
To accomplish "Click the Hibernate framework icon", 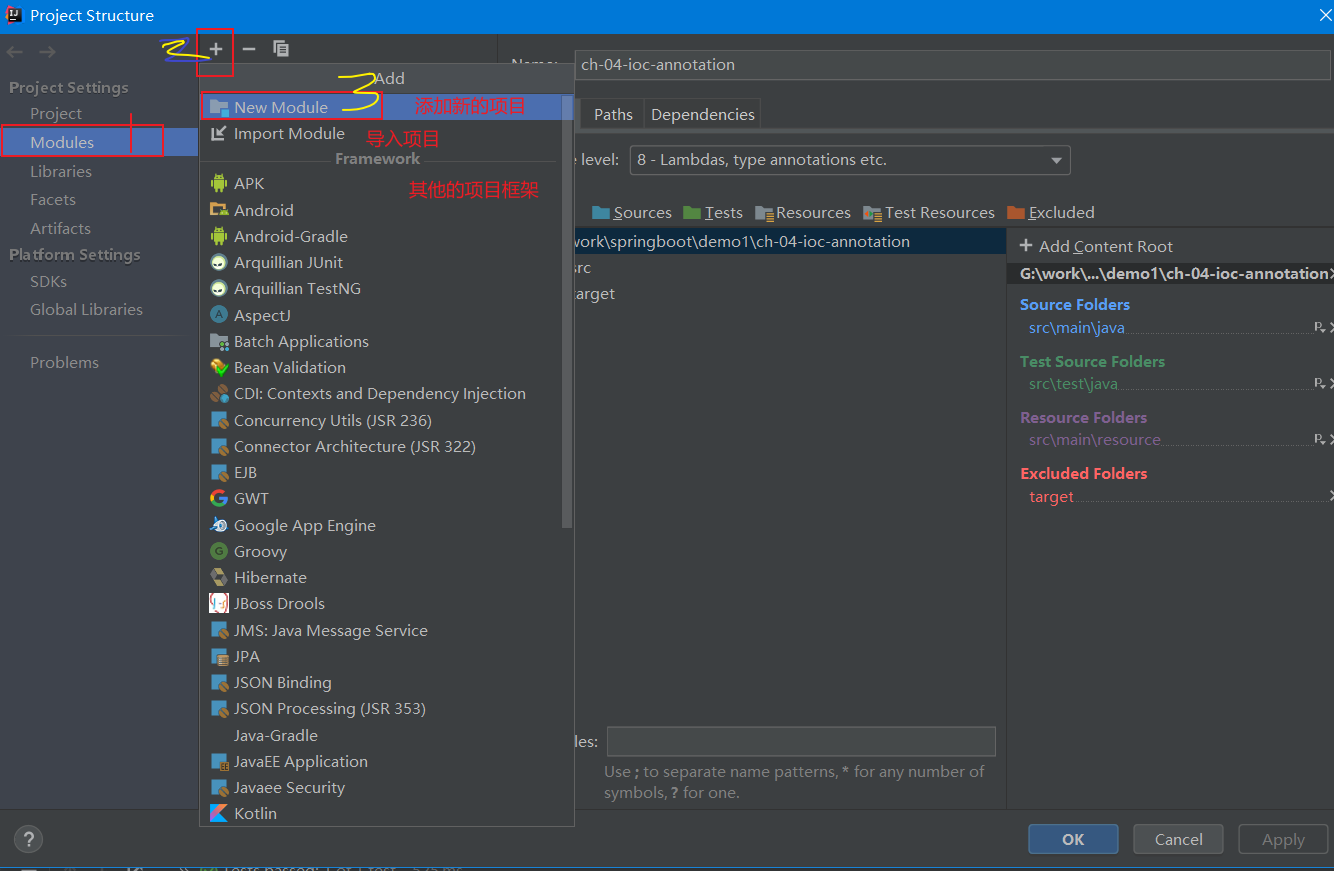I will pos(219,577).
